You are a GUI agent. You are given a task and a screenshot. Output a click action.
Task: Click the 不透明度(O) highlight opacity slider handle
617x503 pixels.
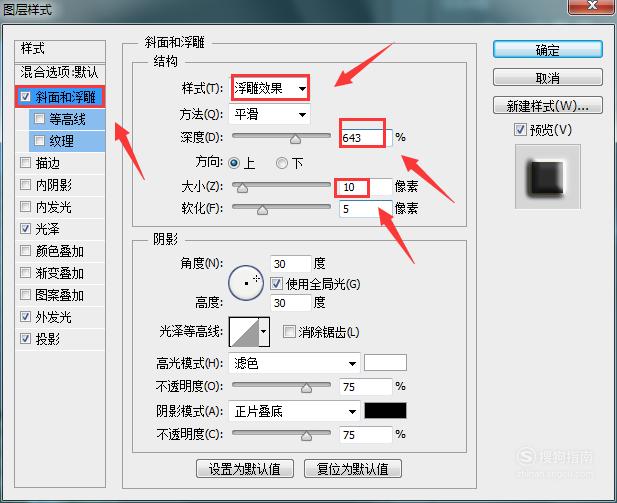pyautogui.click(x=307, y=388)
